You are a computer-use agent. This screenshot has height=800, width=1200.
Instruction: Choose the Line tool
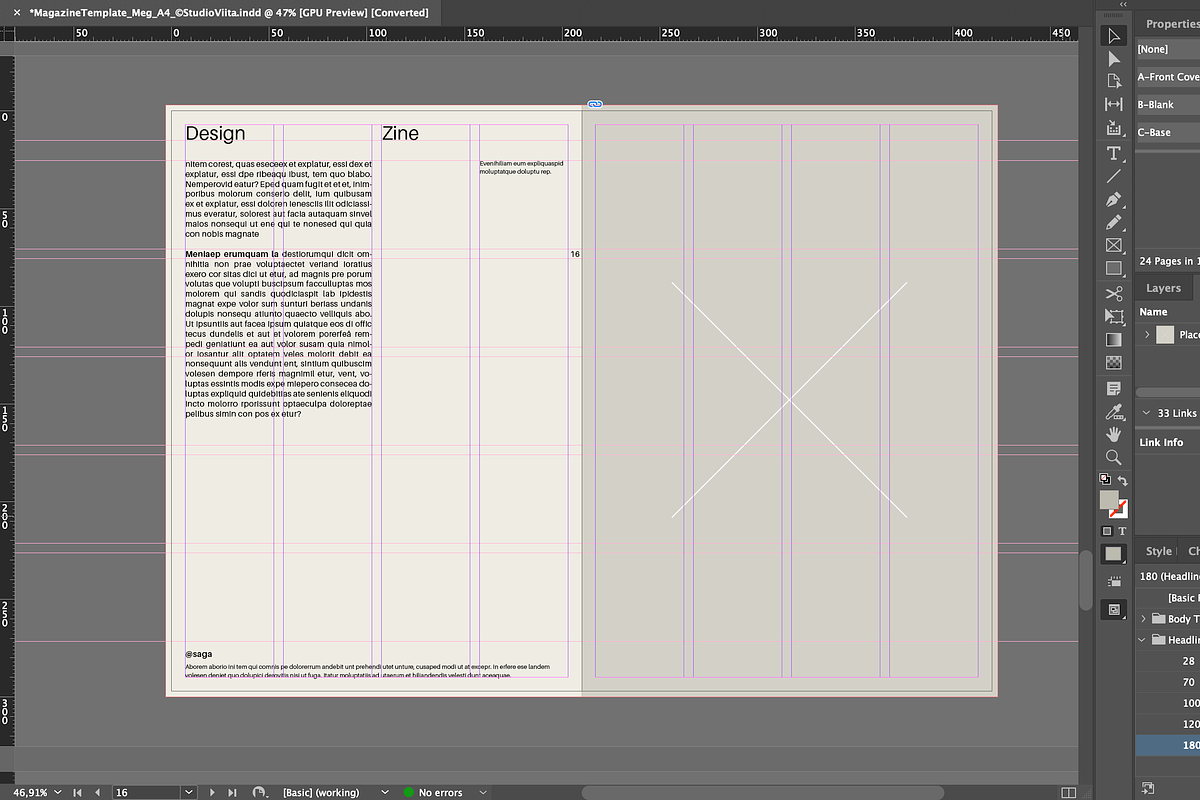1113,176
